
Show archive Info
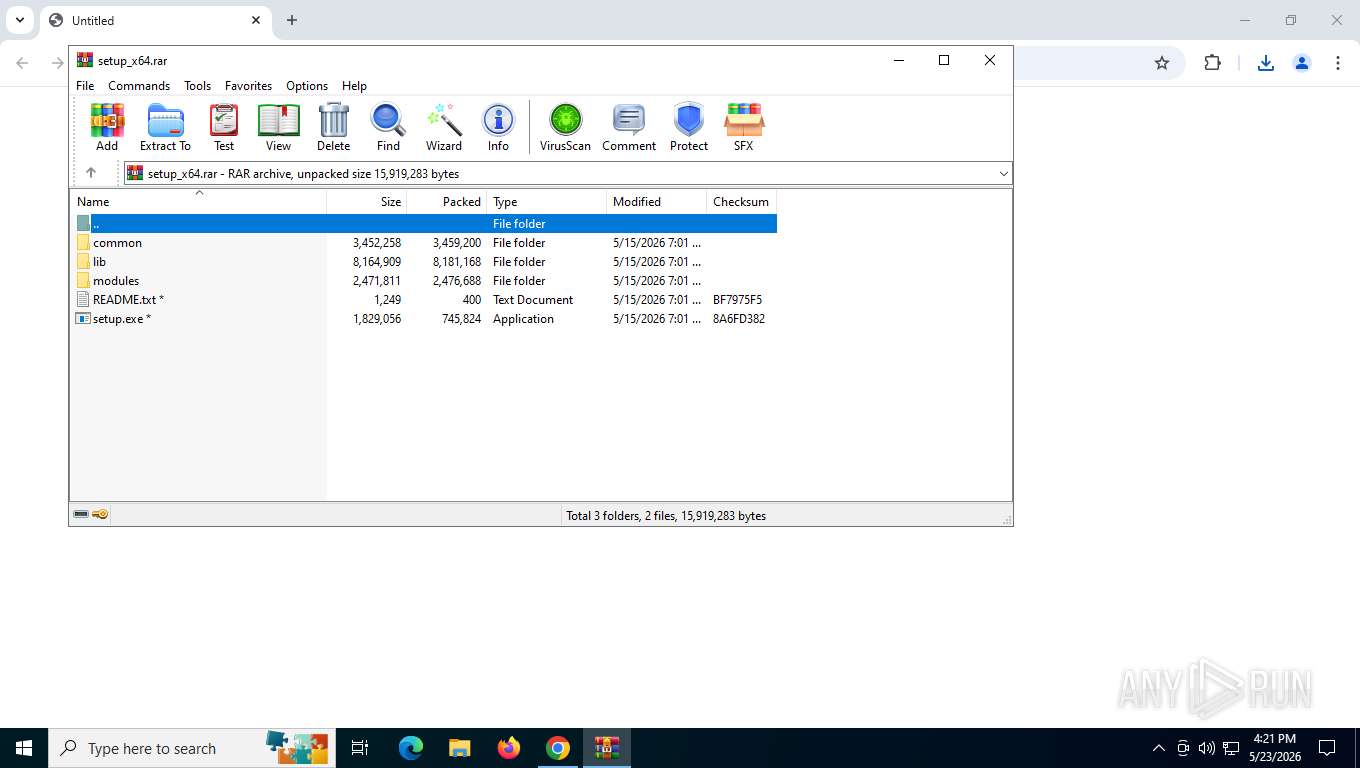point(498,127)
